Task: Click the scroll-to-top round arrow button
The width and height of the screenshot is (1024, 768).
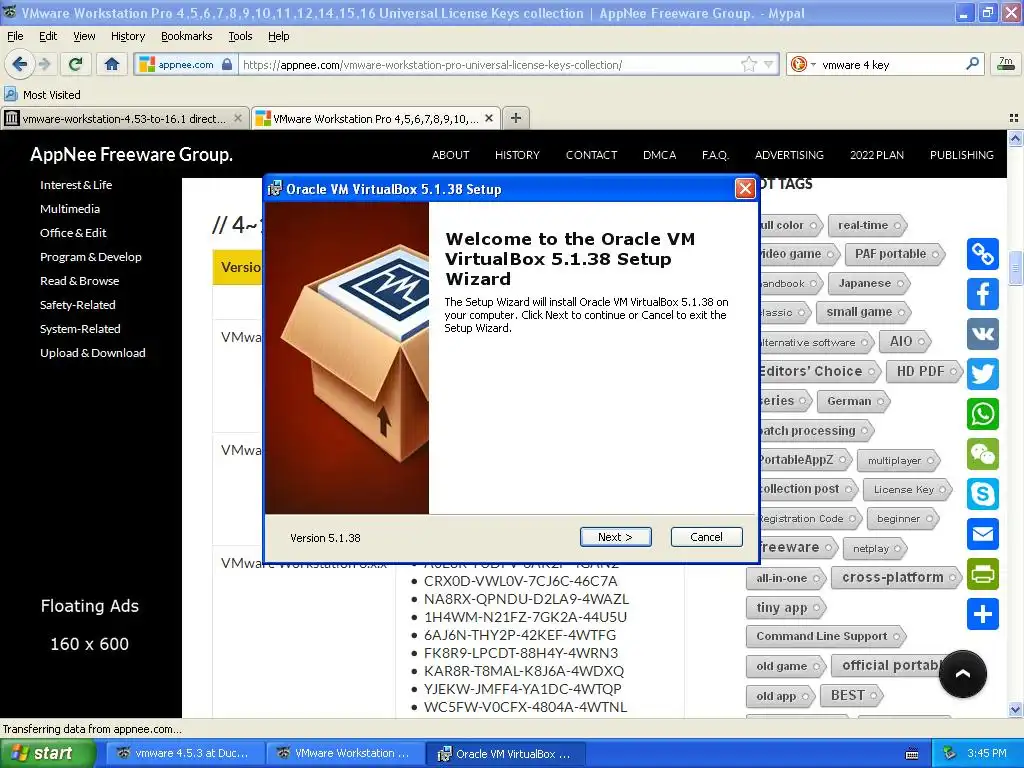Action: point(963,674)
